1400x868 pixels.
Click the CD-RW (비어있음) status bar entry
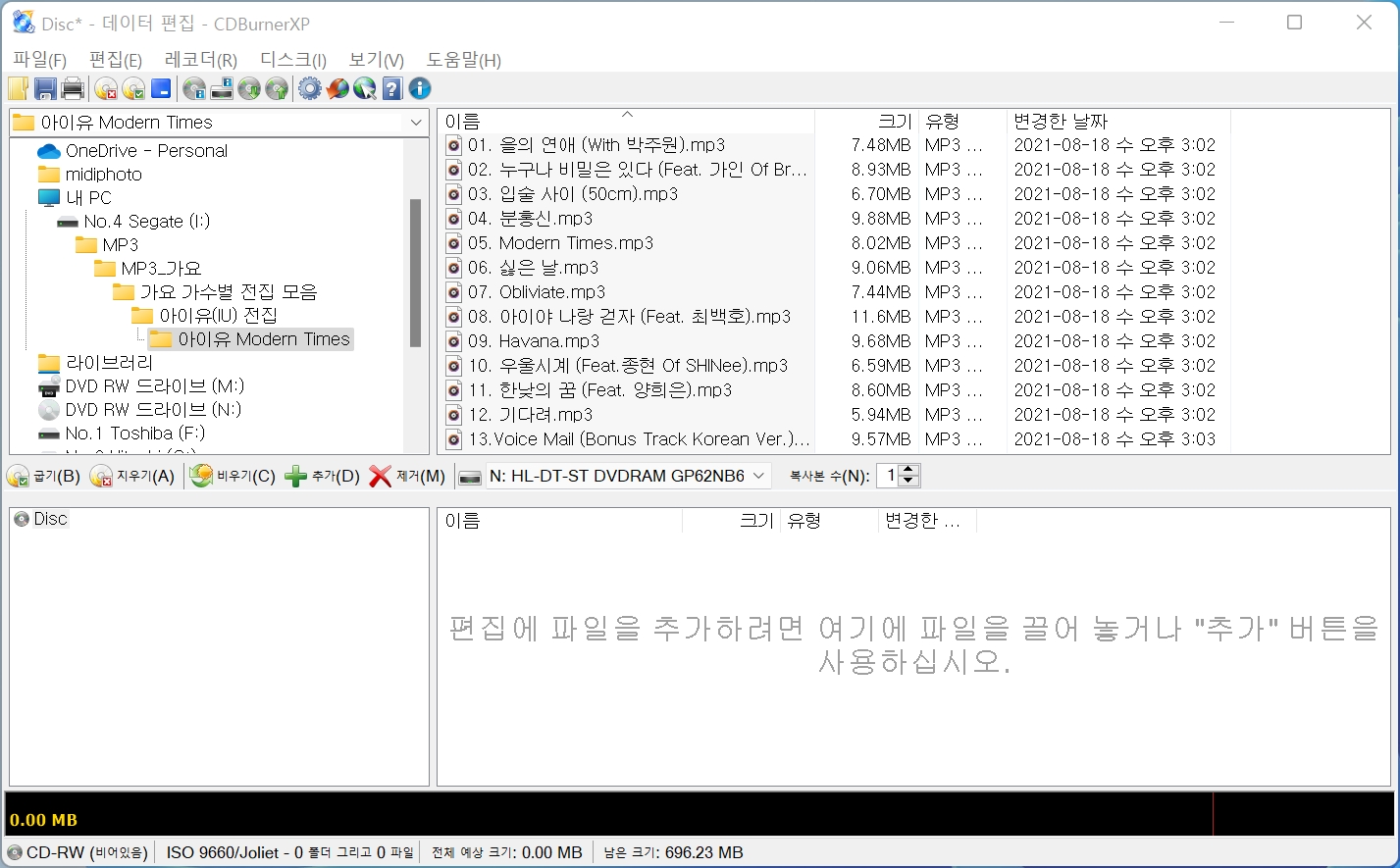(78, 853)
